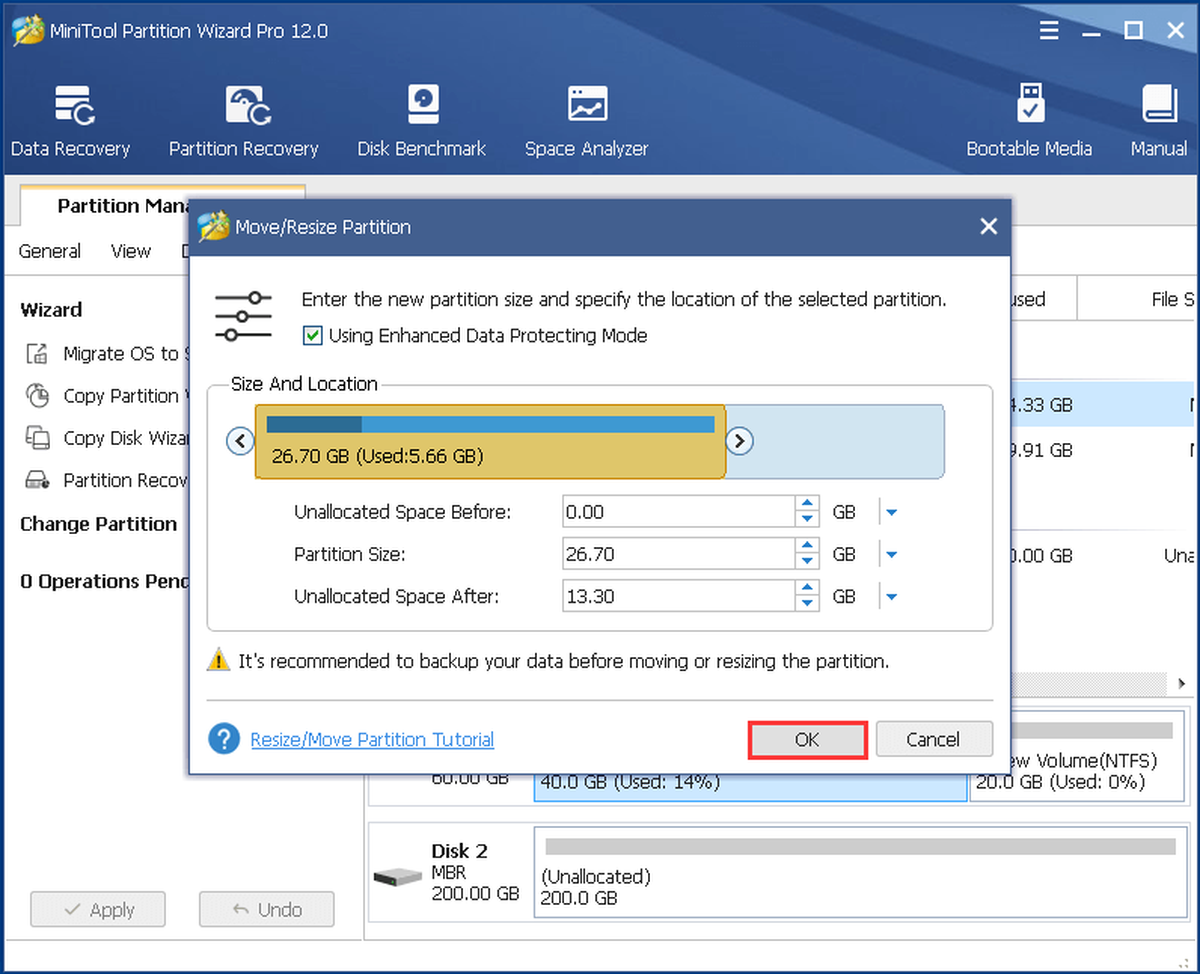Viewport: 1200px width, 974px height.
Task: Select the Disk 2 unallocated 200.0 GB block
Action: (x=860, y=873)
